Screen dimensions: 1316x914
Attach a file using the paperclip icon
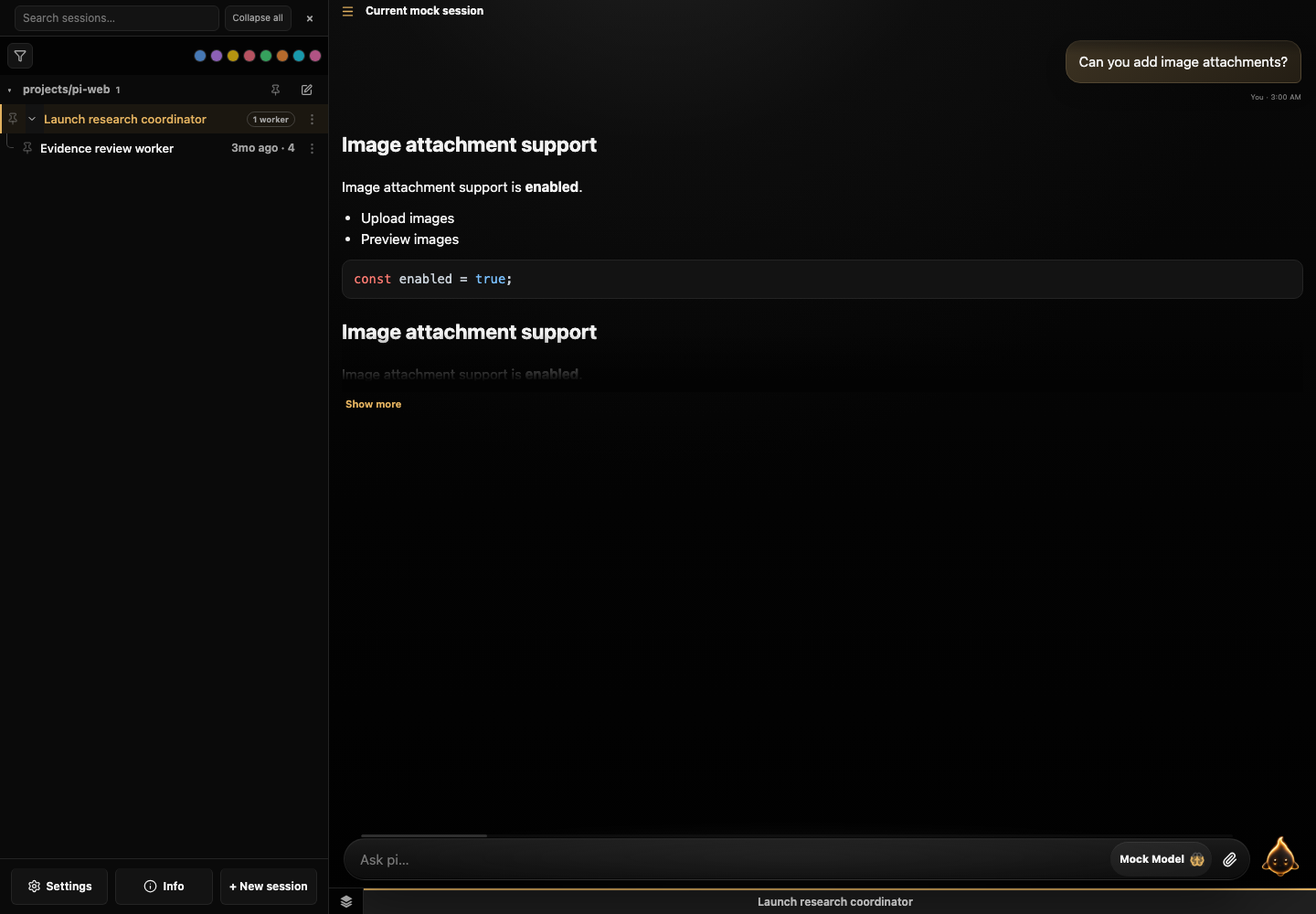point(1230,859)
